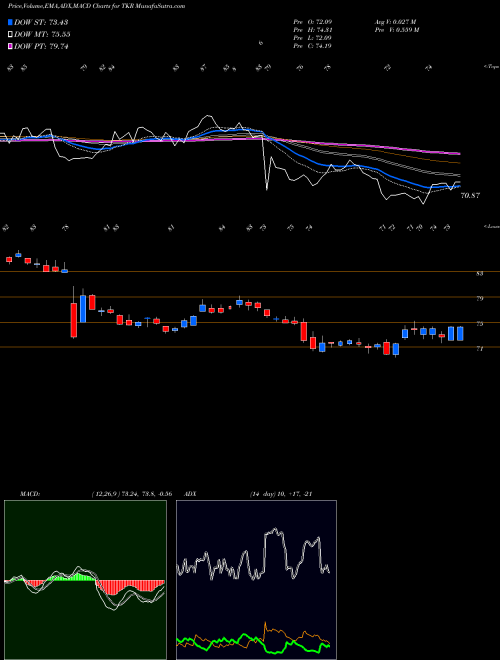Click the ADX (14 day) values text
The height and width of the screenshot is (660, 500).
click(281, 494)
